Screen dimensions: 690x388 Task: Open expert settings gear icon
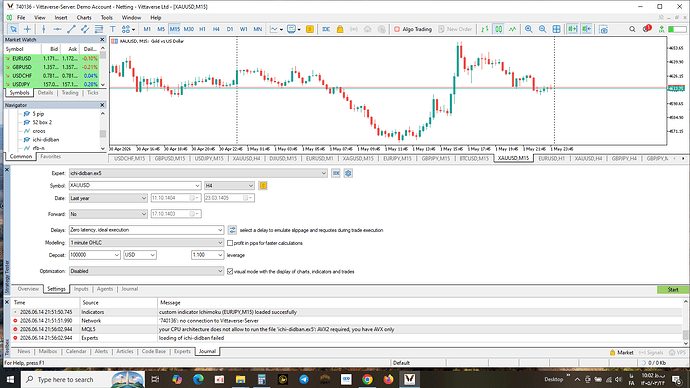pos(348,173)
